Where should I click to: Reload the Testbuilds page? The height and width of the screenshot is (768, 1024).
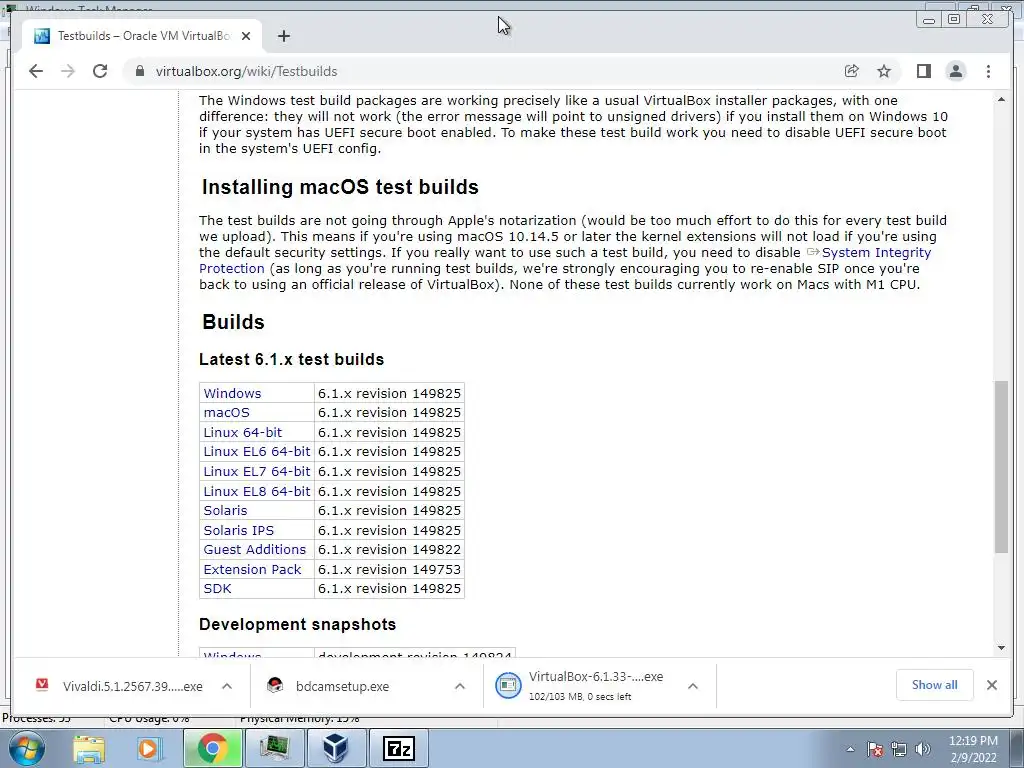click(x=100, y=71)
